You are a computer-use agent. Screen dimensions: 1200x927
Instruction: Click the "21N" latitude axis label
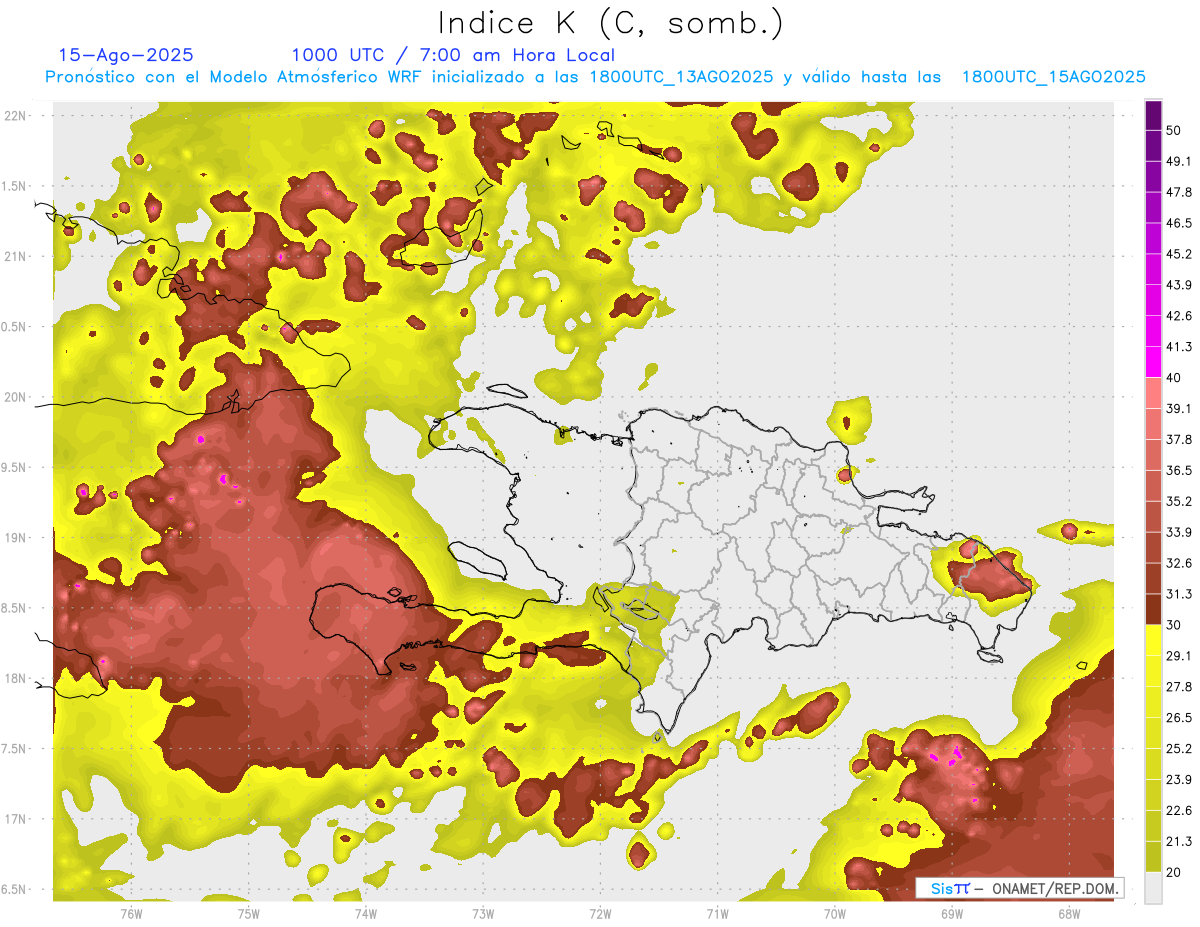16,256
